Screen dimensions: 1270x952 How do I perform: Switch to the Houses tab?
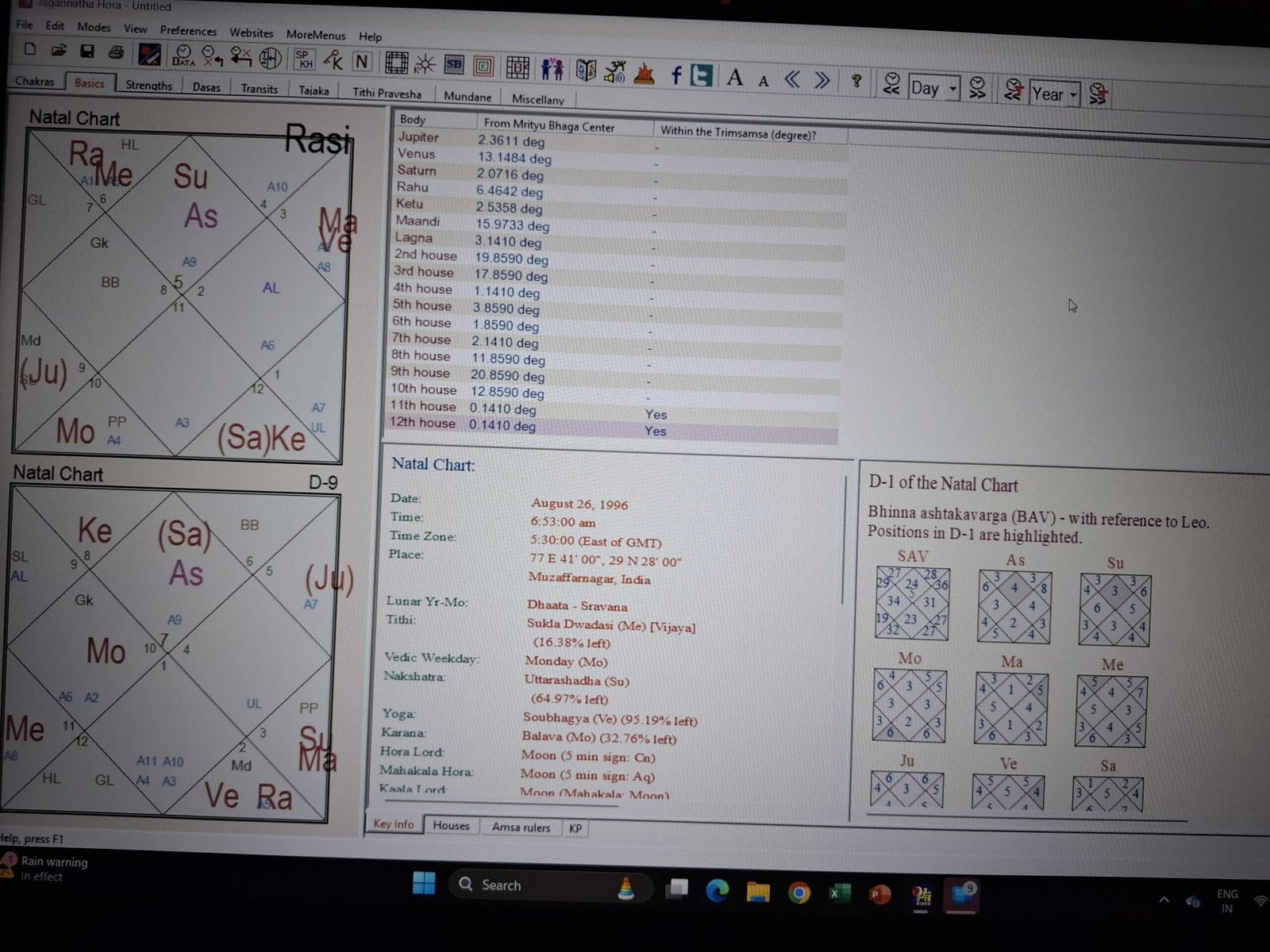click(451, 826)
